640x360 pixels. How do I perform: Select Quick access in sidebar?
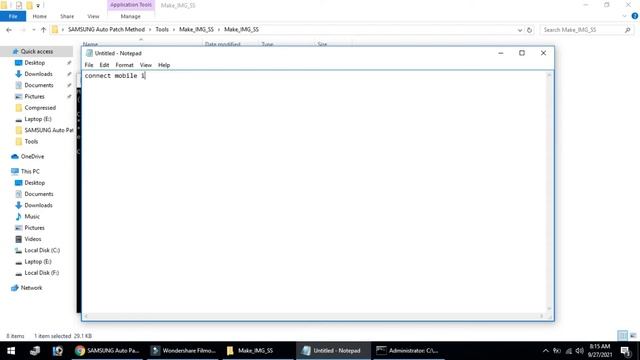pos(37,51)
